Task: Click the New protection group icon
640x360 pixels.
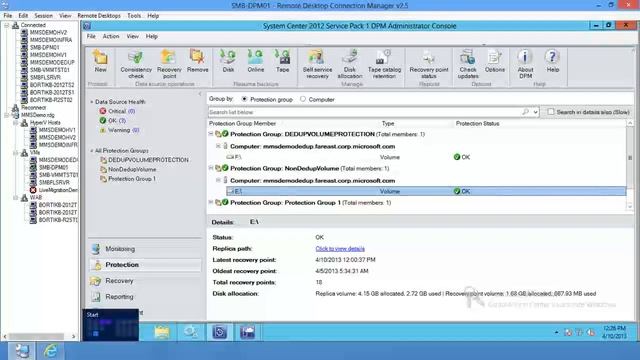Action: [100, 61]
